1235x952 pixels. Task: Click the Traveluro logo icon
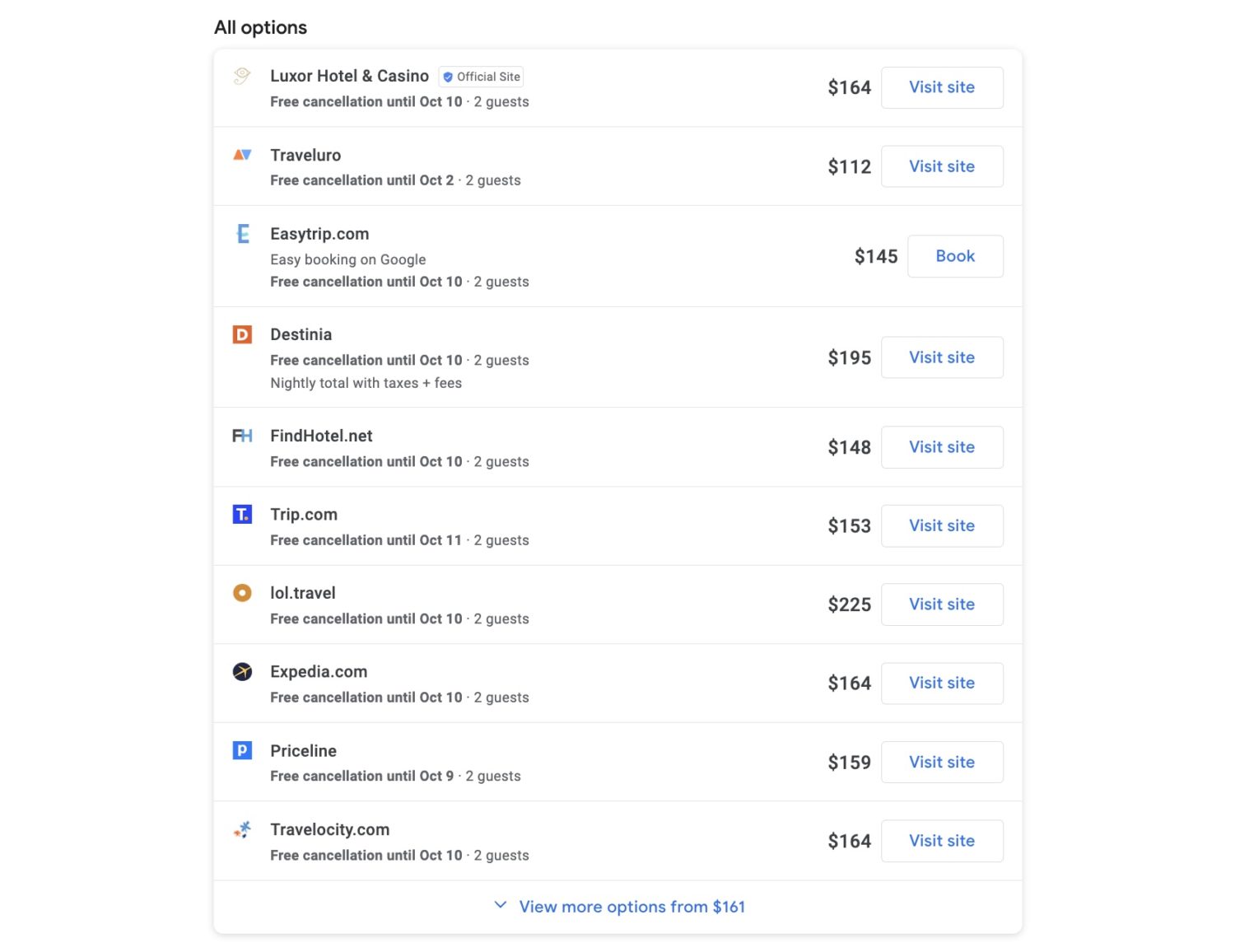[x=241, y=155]
